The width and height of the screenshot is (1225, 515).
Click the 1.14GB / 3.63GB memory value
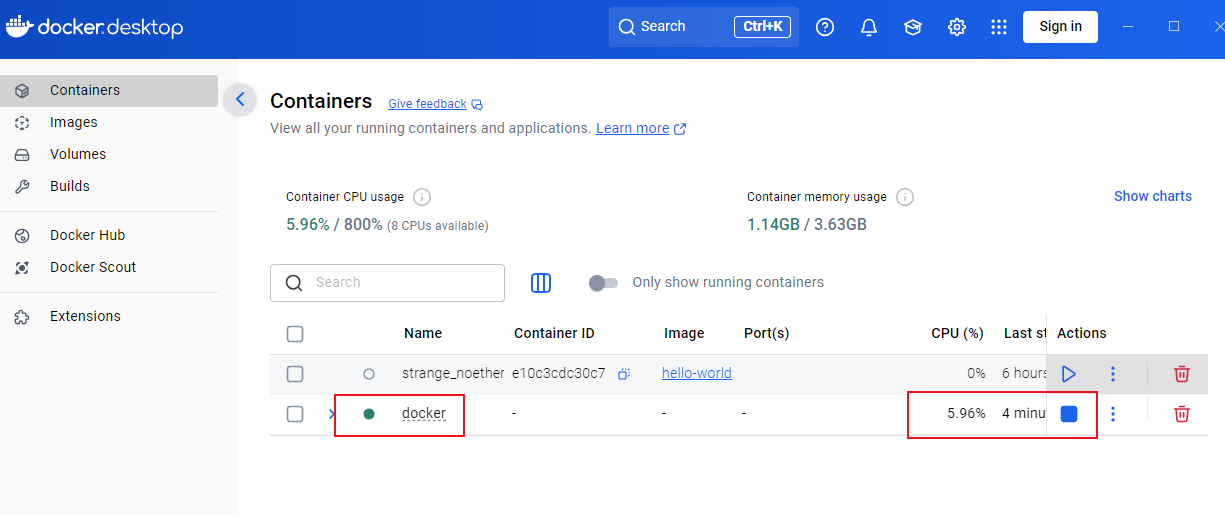[807, 224]
